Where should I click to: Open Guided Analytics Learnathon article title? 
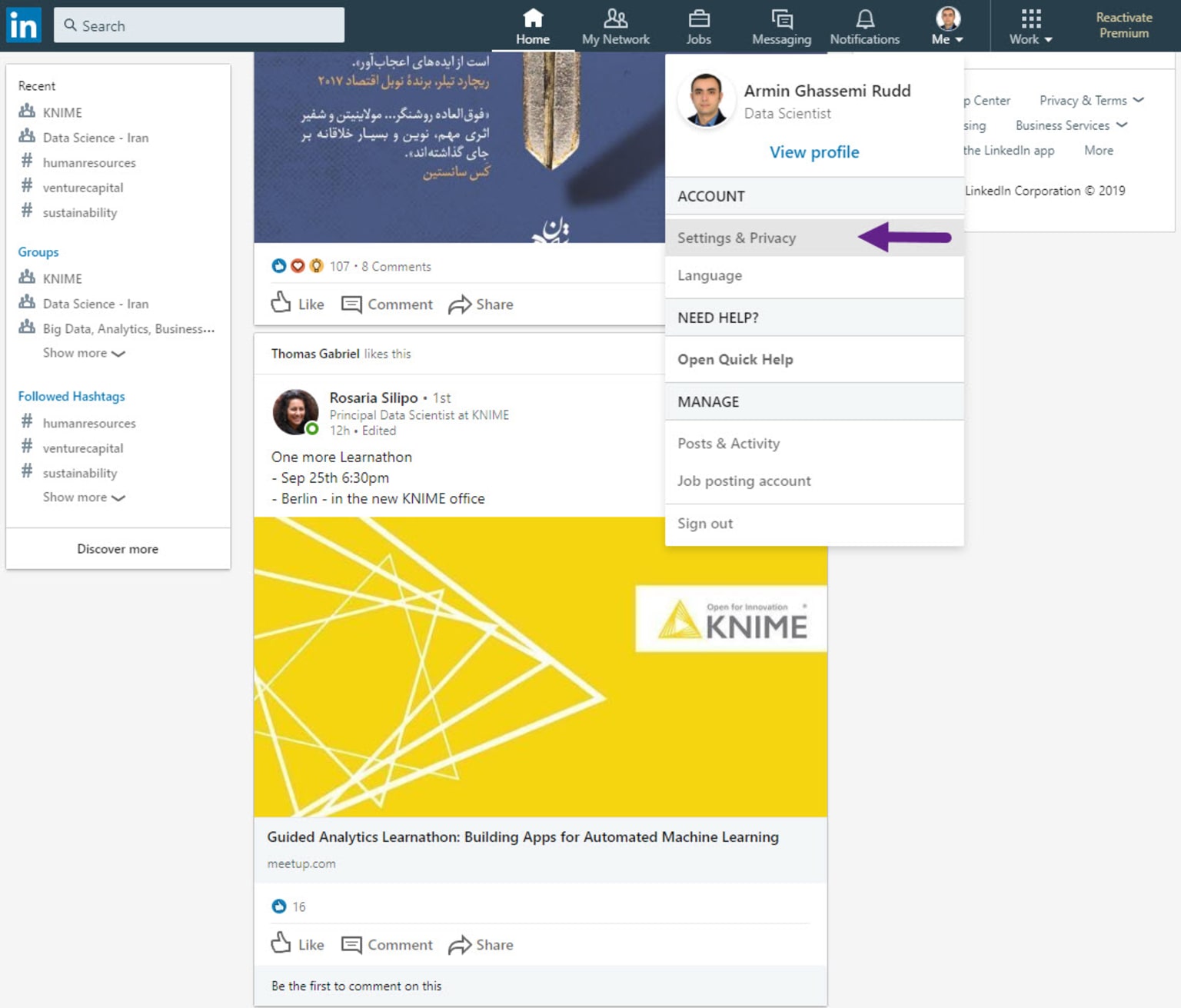(x=523, y=837)
